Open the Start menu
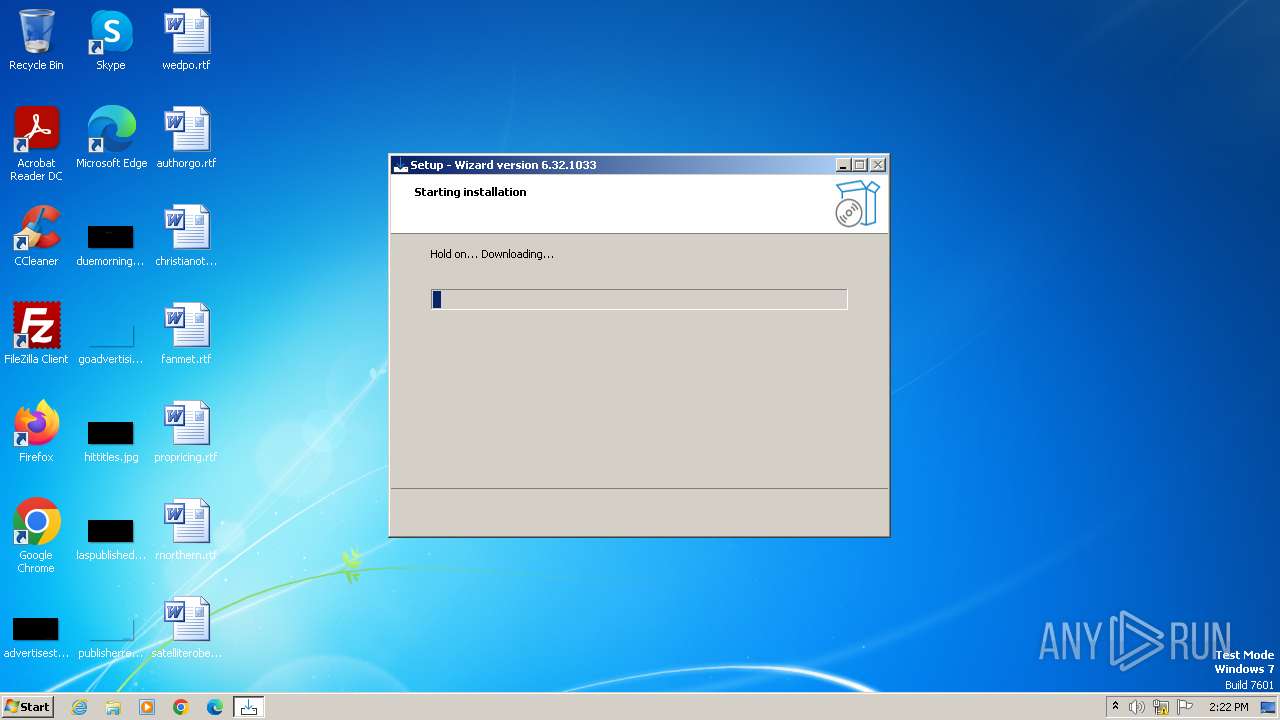Screen dimensions: 1280x720 28,707
